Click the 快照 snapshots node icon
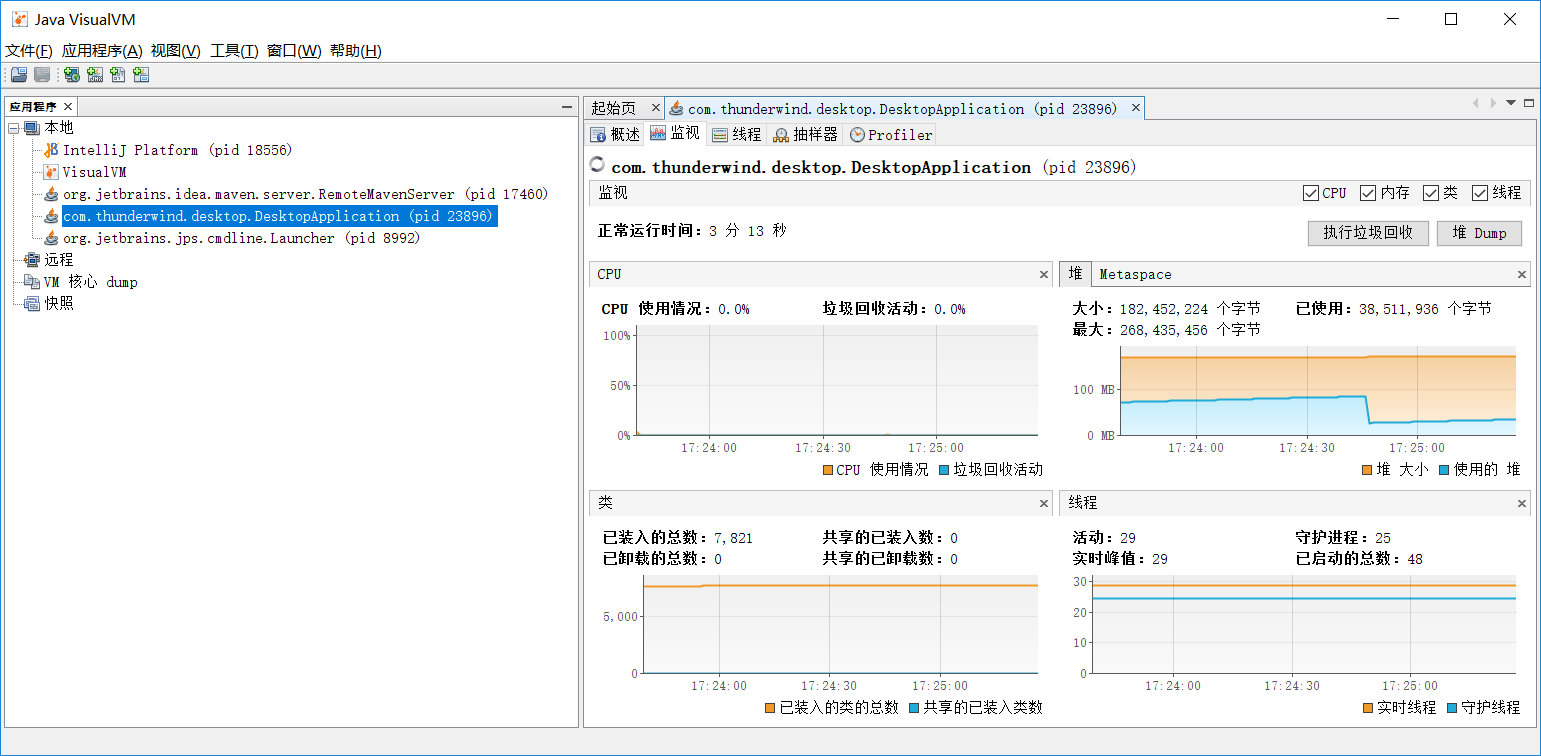The image size is (1541, 756). pyautogui.click(x=33, y=304)
